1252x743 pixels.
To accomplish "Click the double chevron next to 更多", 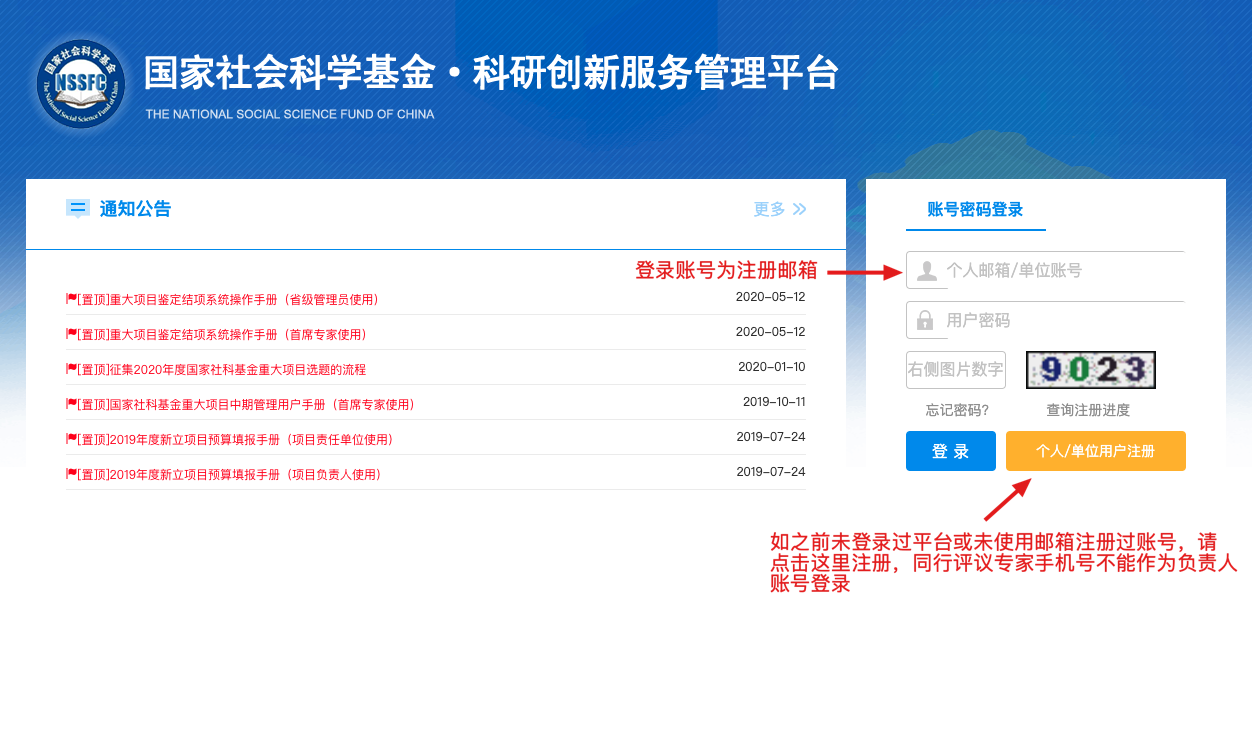I will tap(799, 209).
